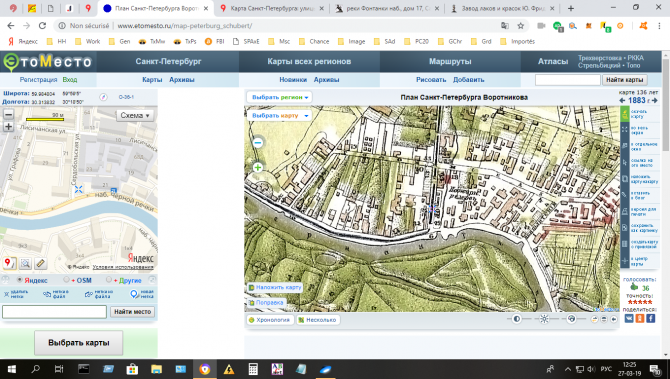Overlay map on map (наложить карту на карту)
670x379 pixels.
click(625, 179)
